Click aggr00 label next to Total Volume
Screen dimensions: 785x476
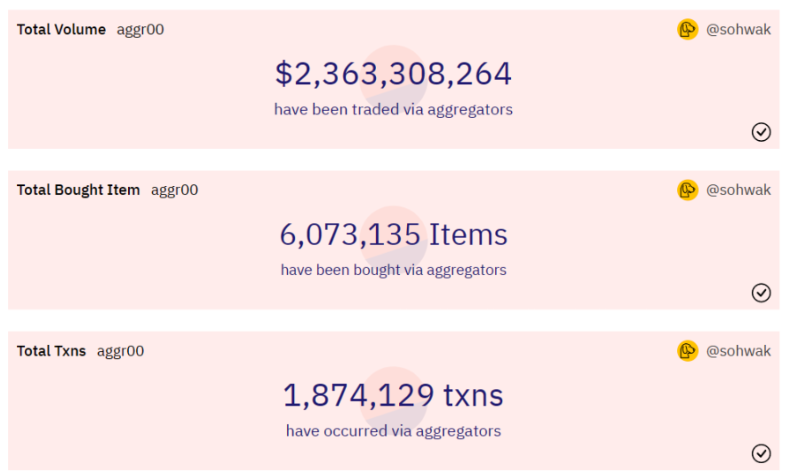pyautogui.click(x=140, y=30)
